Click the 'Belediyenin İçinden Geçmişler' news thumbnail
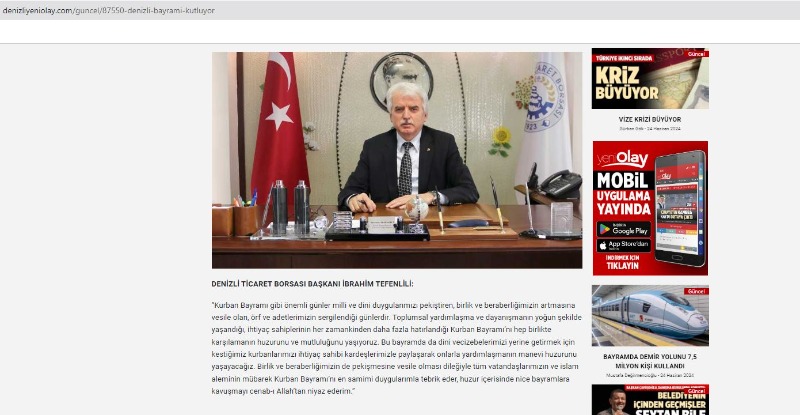Image resolution: width=800 pixels, height=415 pixels. tap(649, 400)
